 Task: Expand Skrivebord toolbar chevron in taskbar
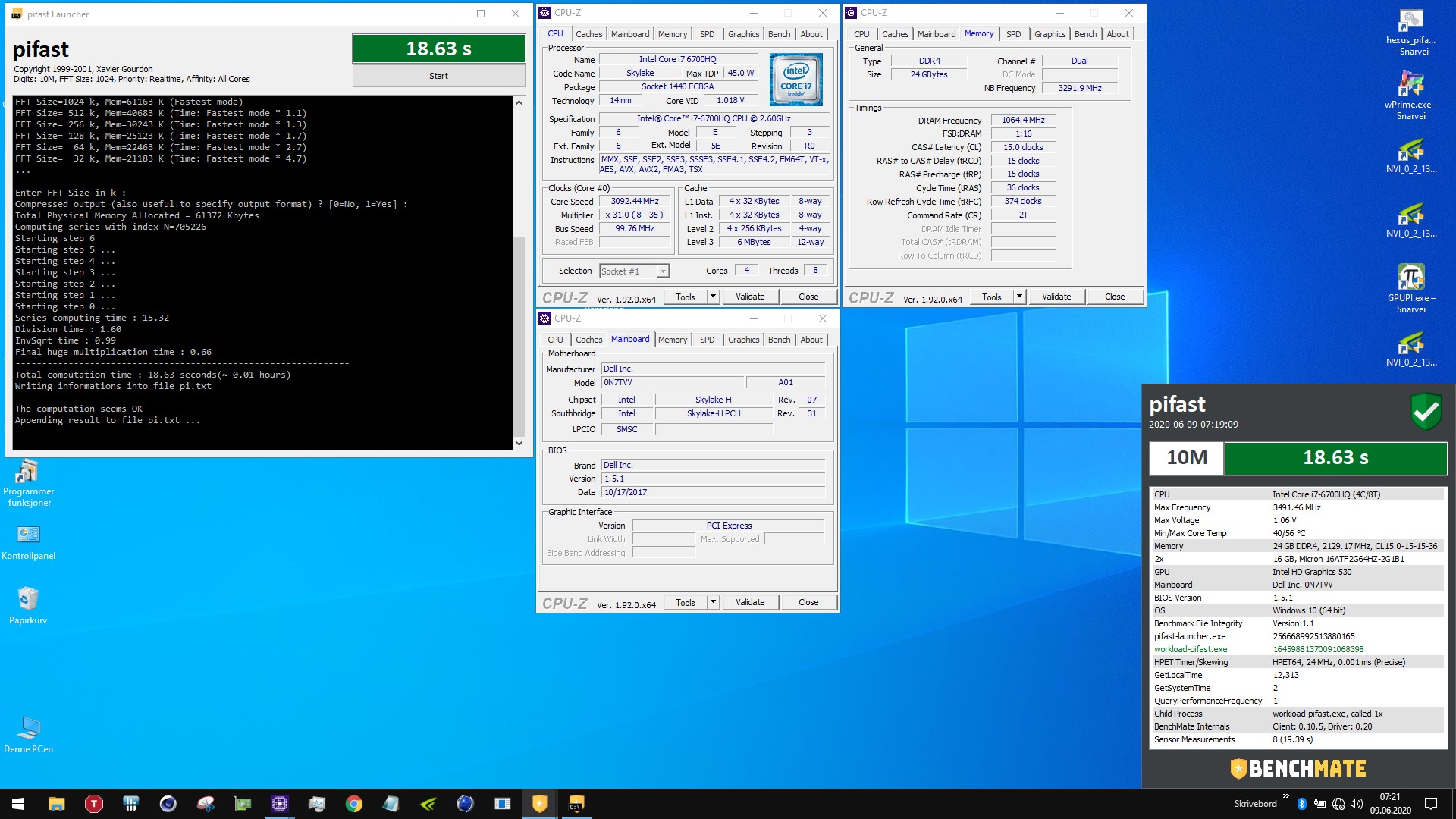(1285, 796)
